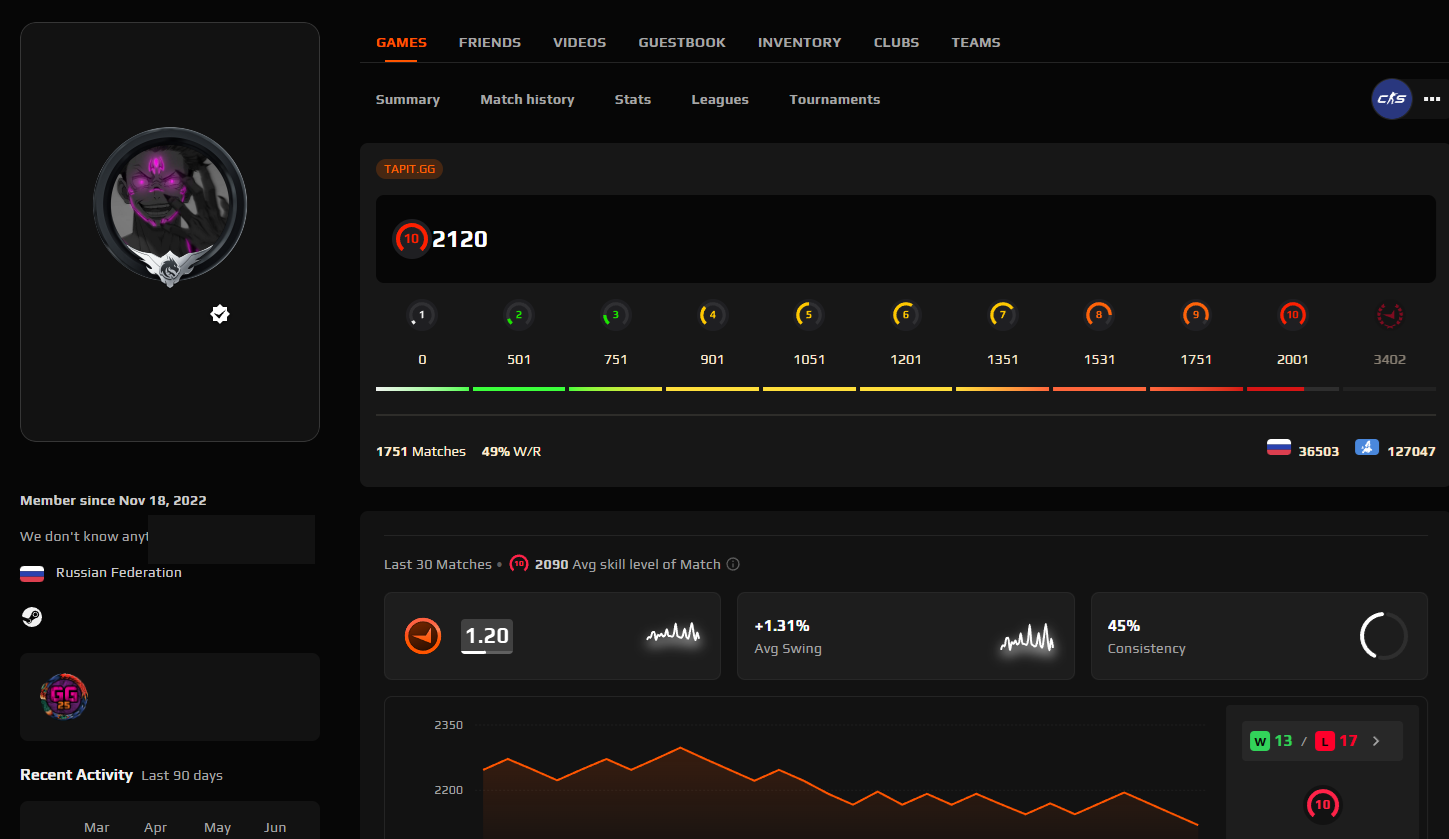
Task: Open the CLUBS tab
Action: pos(896,42)
